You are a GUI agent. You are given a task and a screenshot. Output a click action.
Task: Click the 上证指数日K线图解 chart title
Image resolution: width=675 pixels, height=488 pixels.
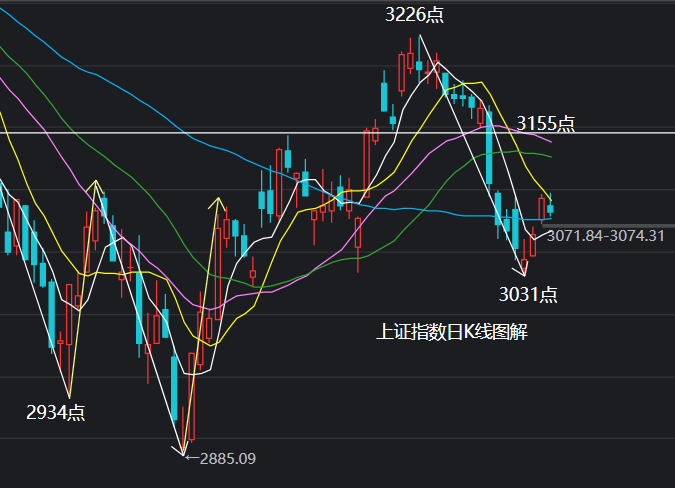[452, 332]
